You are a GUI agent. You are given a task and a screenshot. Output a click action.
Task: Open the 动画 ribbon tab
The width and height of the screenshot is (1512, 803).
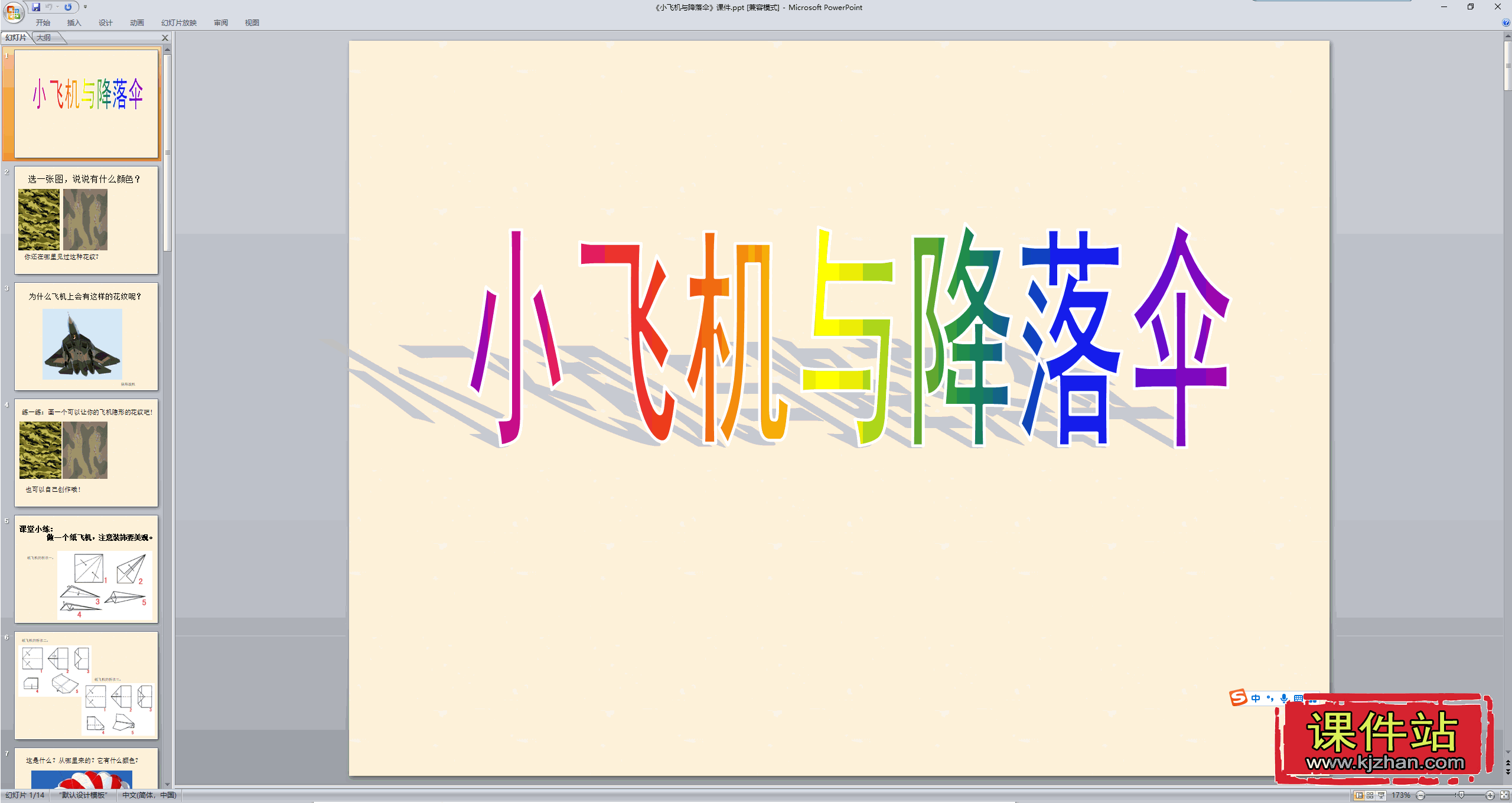(x=136, y=22)
